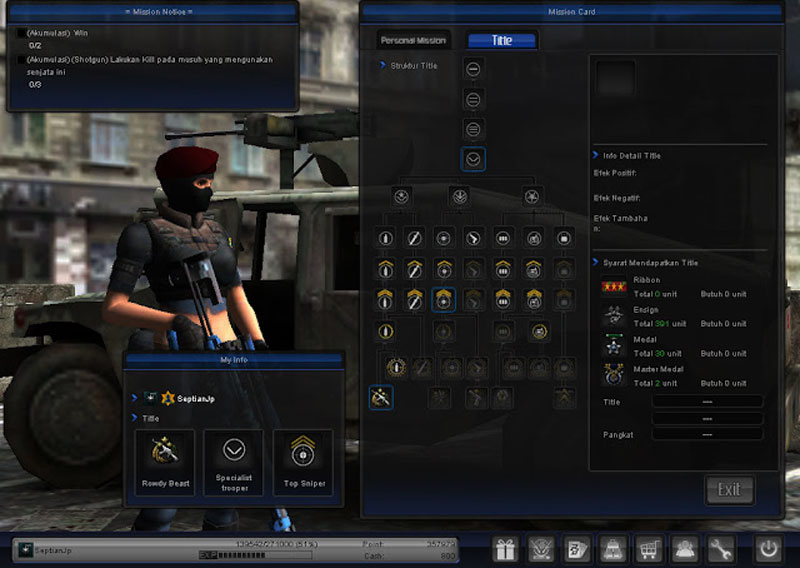Click the player avatar icon in bottom bar
This screenshot has height=568, width=800.
tap(25, 550)
